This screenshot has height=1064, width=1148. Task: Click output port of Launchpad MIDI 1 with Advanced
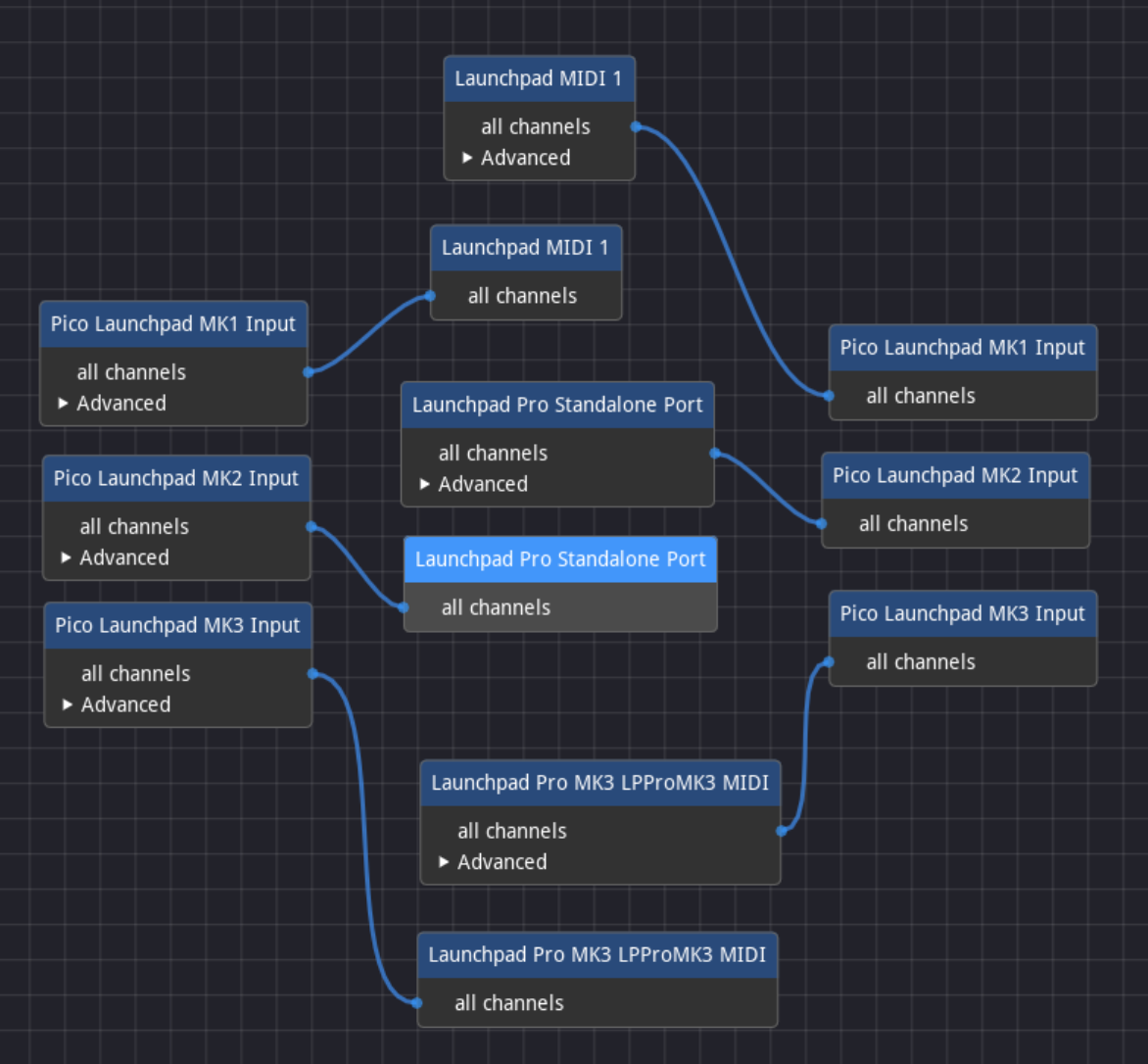coord(636,126)
